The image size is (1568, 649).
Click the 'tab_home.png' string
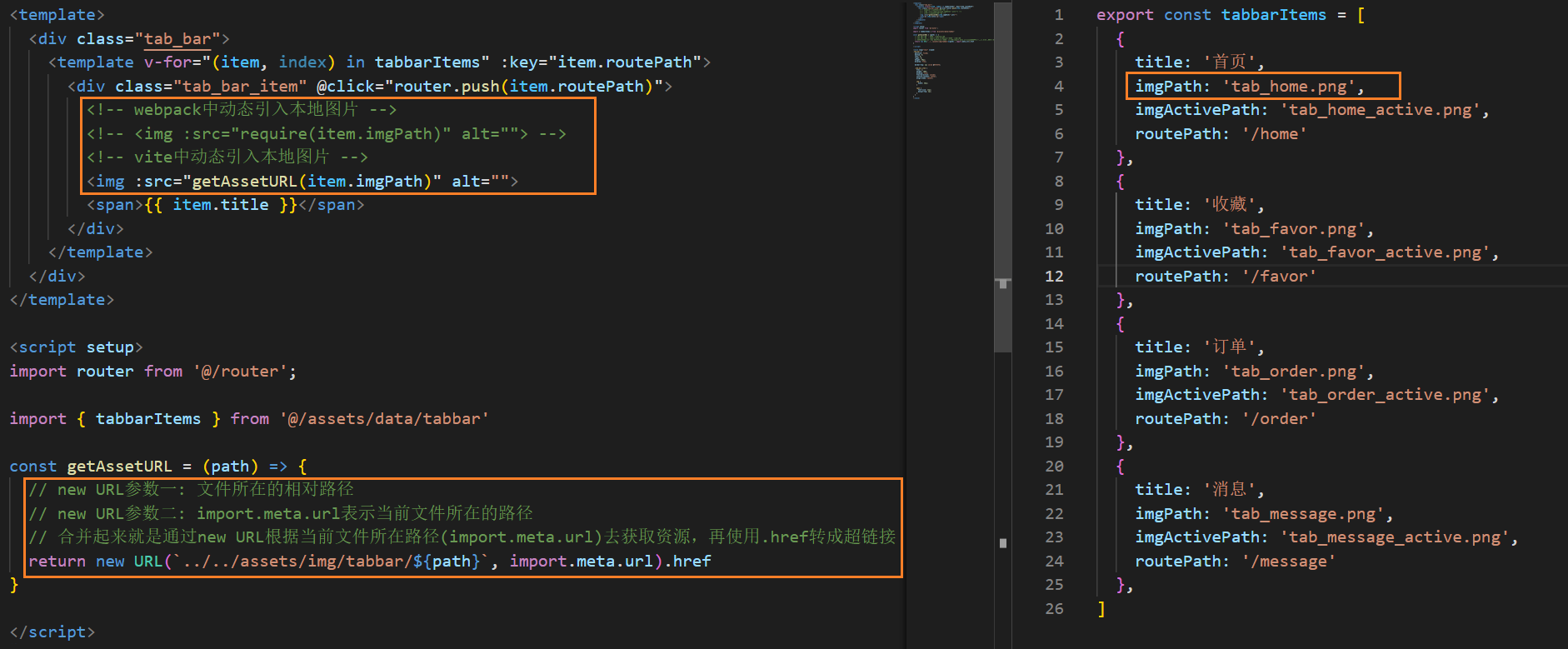(1289, 87)
